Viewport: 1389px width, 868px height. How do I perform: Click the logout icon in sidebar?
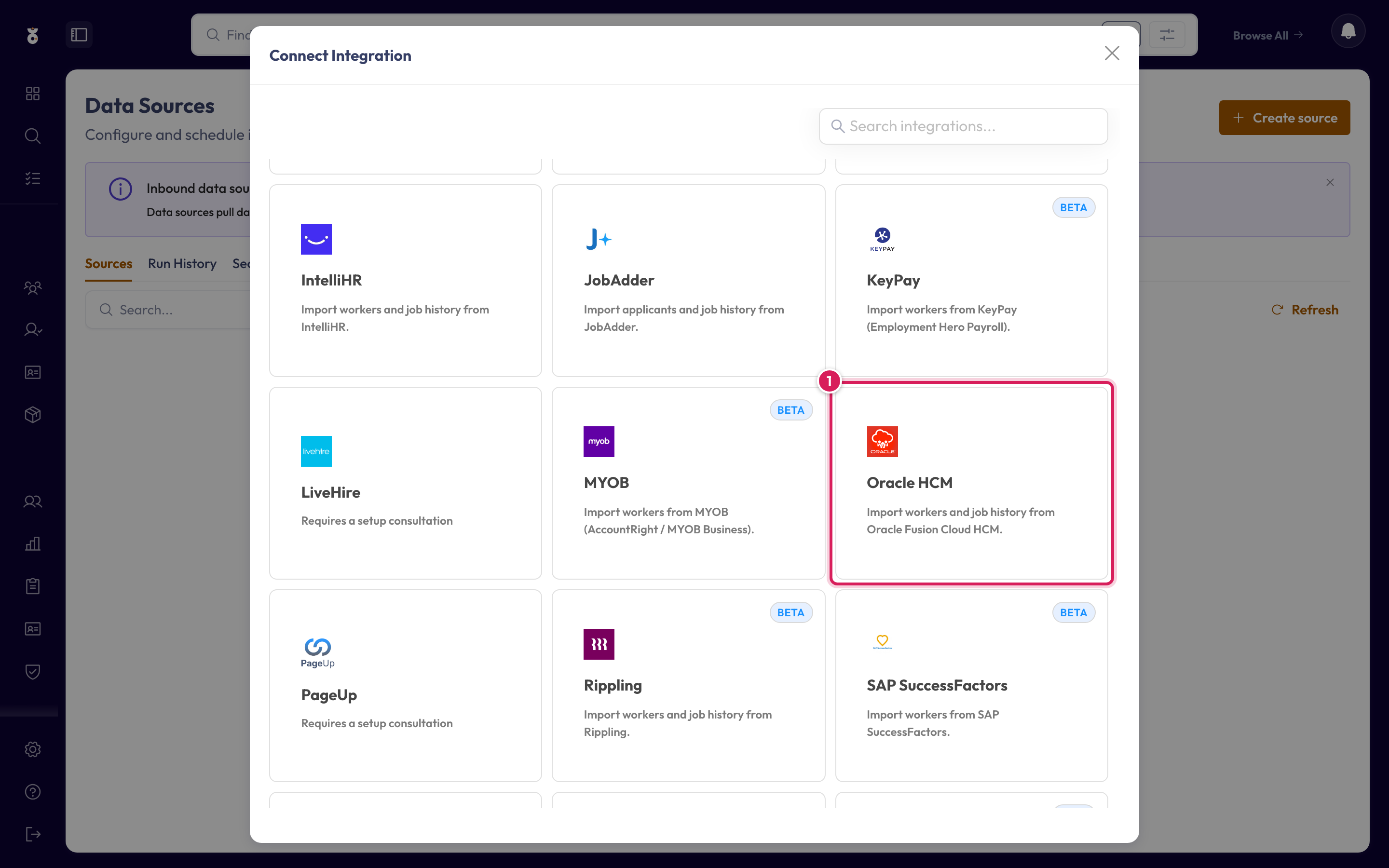[33, 834]
